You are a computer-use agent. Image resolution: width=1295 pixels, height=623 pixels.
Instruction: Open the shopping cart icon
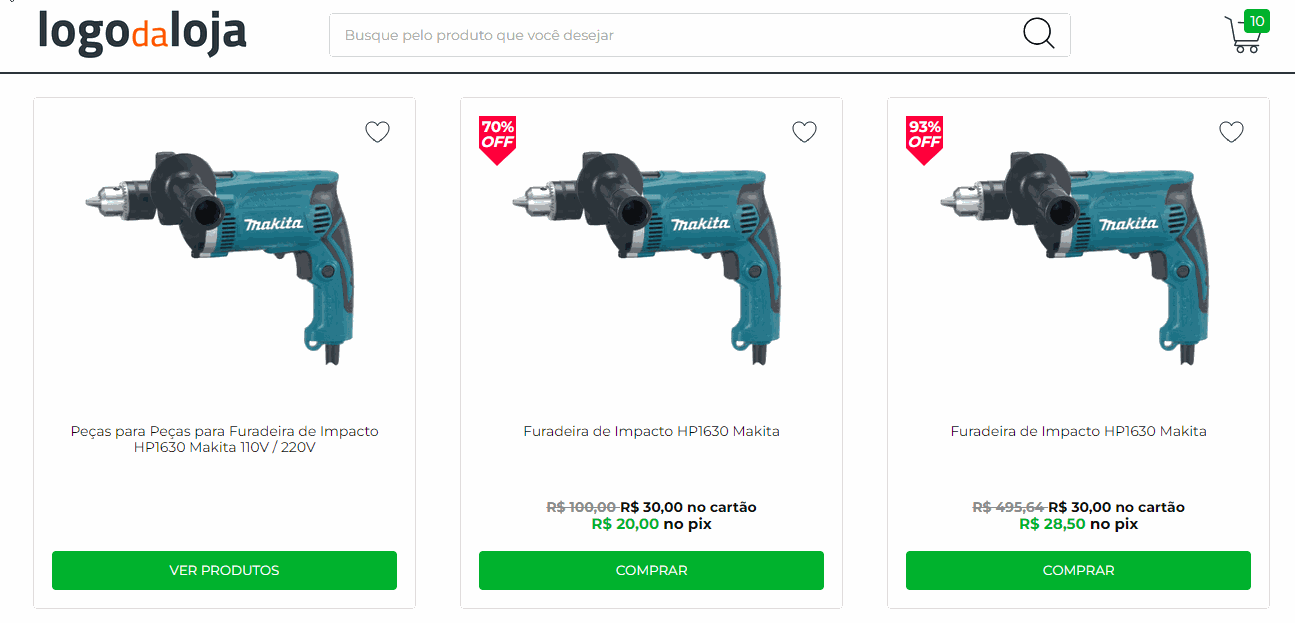click(1242, 35)
